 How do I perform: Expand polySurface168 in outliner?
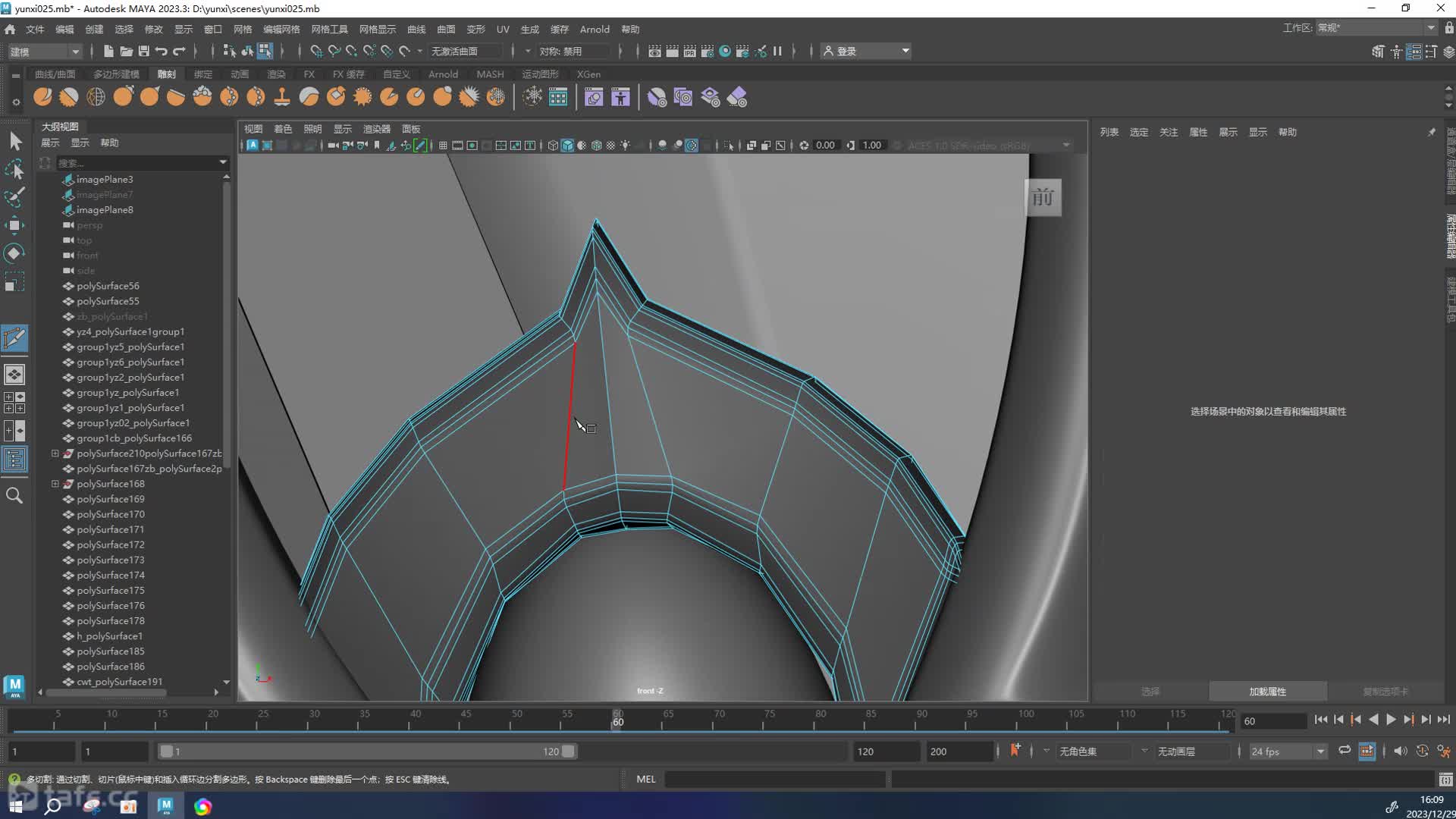(55, 484)
